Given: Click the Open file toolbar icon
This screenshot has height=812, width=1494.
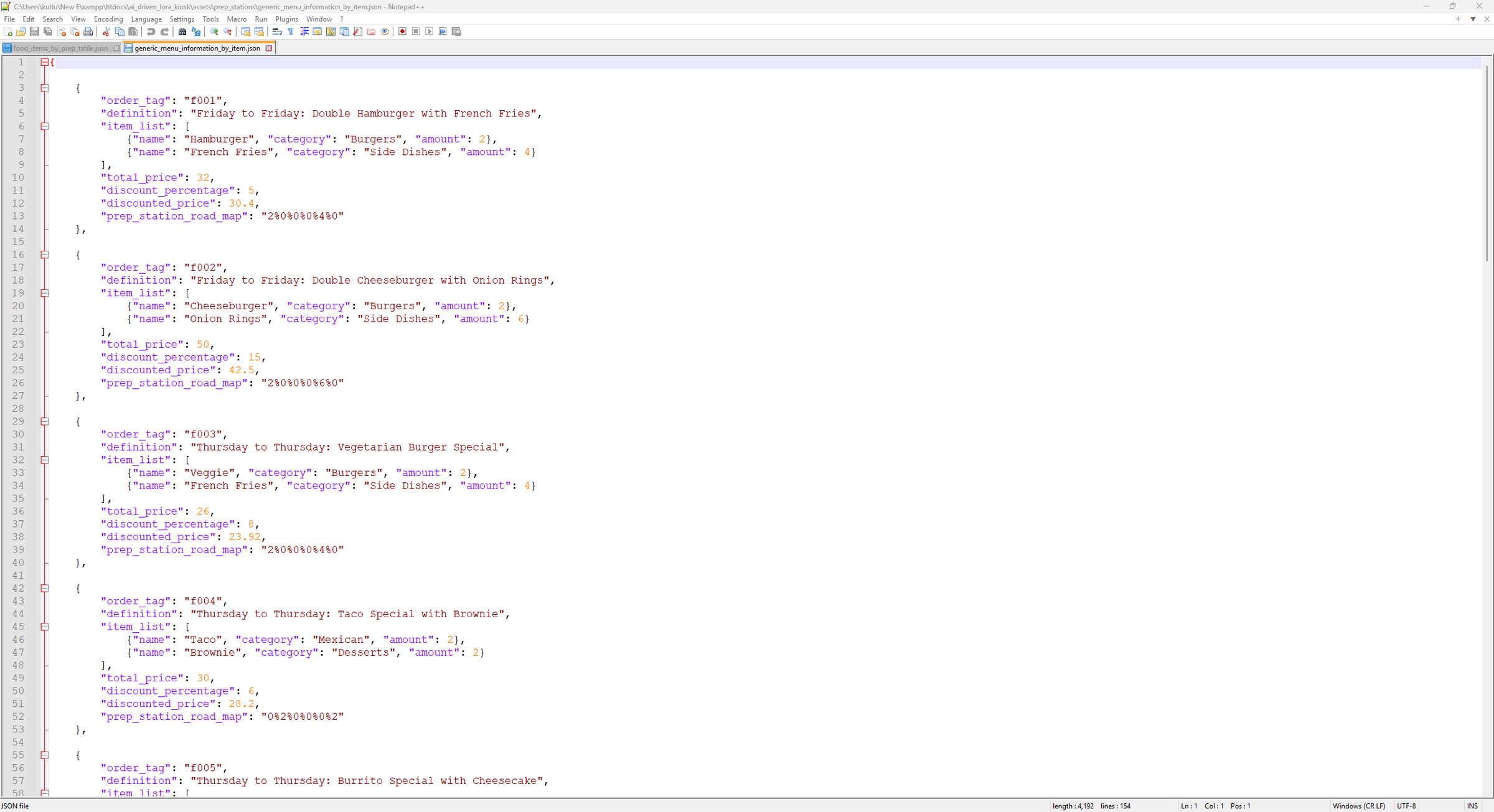Looking at the screenshot, I should 21,32.
